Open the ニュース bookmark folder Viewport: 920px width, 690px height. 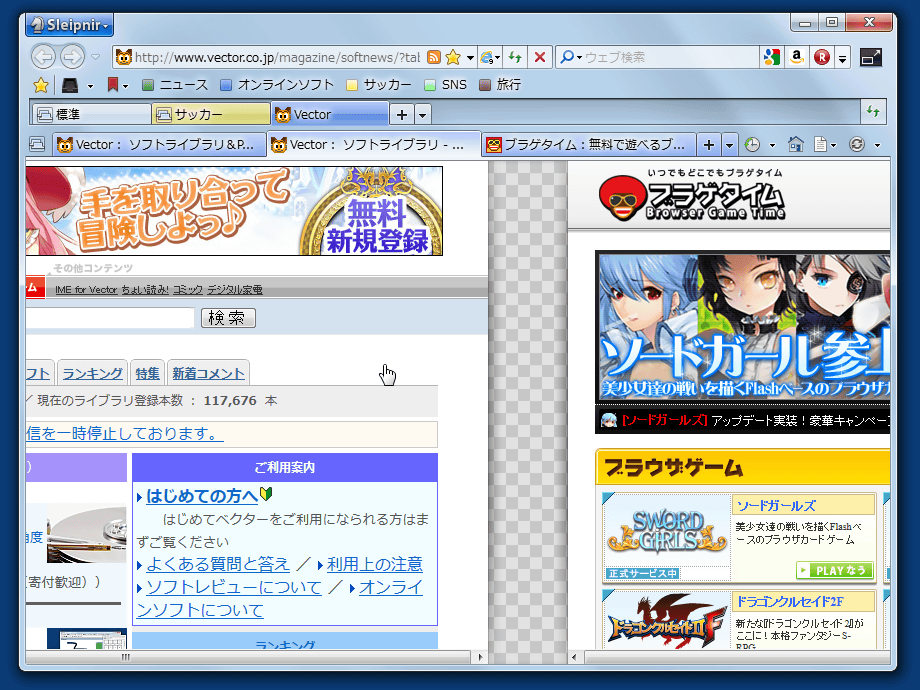pyautogui.click(x=175, y=85)
